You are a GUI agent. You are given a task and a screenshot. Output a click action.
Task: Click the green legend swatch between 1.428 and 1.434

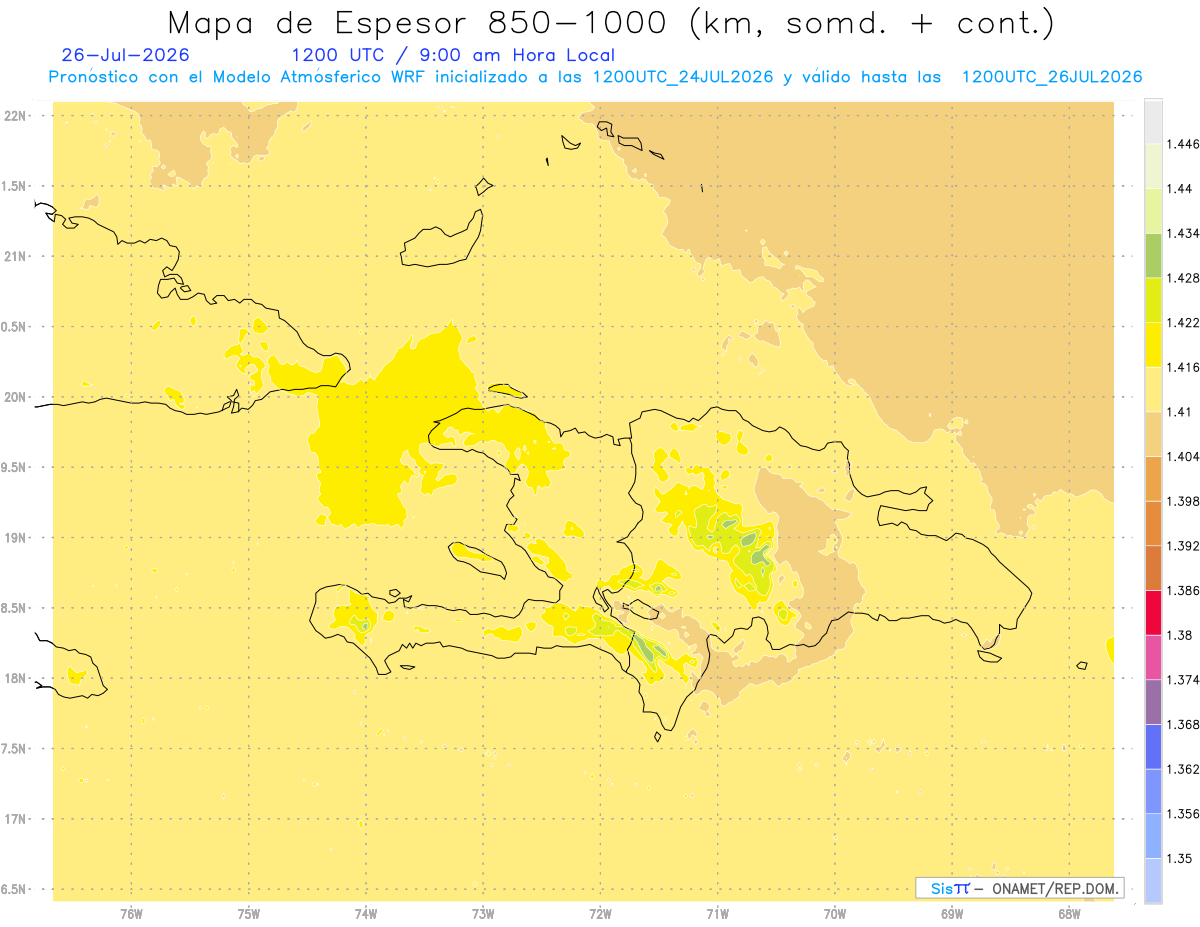[x=1153, y=255]
